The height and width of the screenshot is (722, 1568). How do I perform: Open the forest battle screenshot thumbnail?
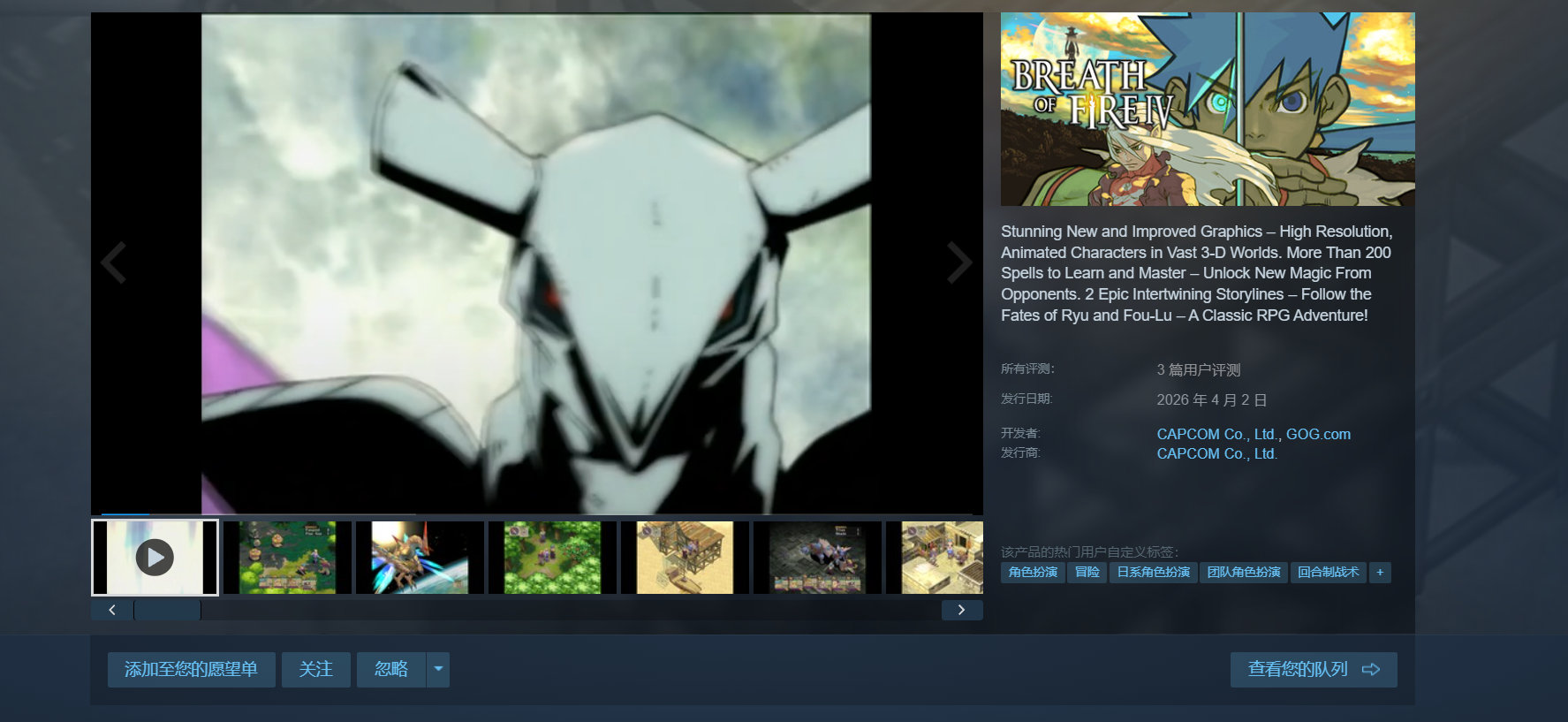(287, 558)
